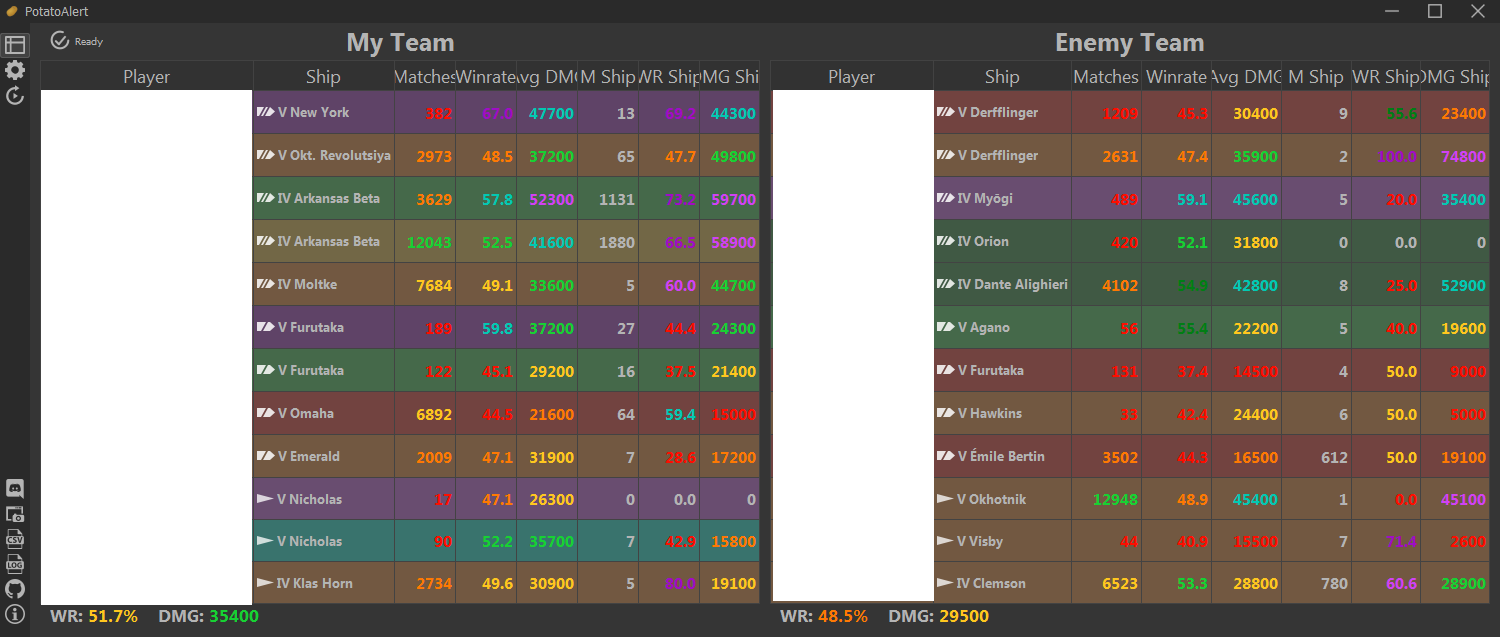Open the match table view icon
This screenshot has width=1500, height=637.
click(x=15, y=45)
